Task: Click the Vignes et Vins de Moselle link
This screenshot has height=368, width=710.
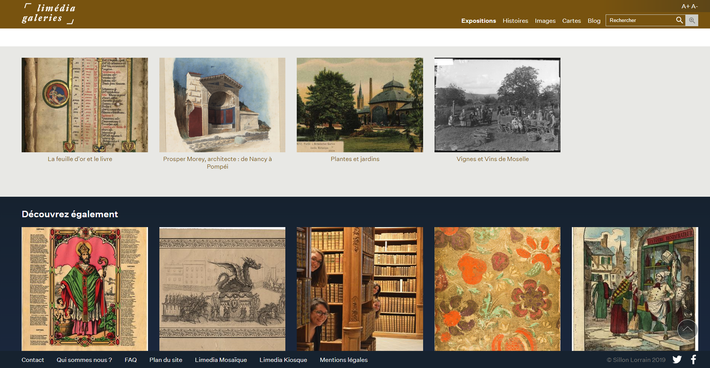Action: (493, 159)
